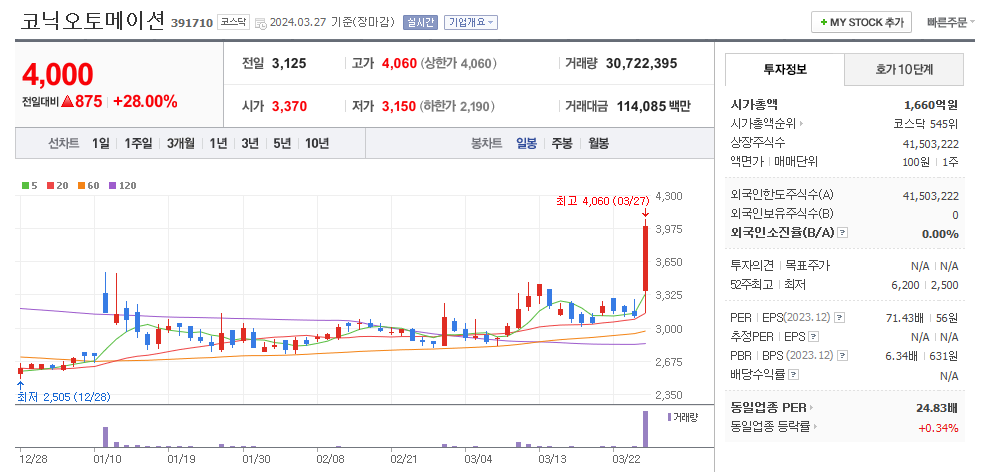Click 거래량 value 30,722,395
Viewport: 982px width, 472px height.
(x=641, y=63)
